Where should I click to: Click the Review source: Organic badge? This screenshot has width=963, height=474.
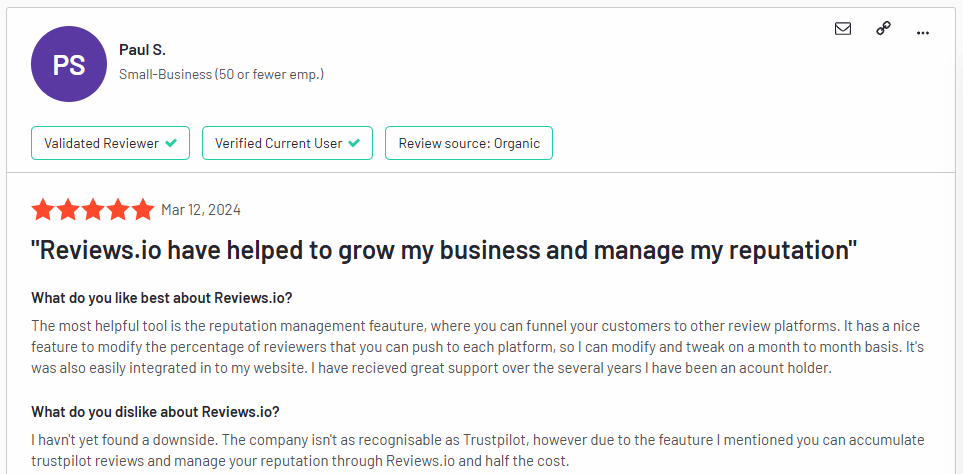(x=469, y=143)
